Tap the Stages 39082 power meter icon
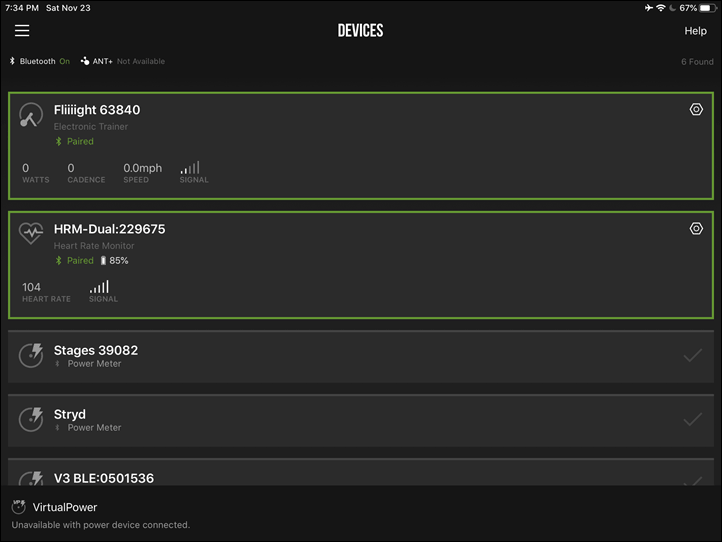Screen dimensions: 722x542 tap(31, 356)
